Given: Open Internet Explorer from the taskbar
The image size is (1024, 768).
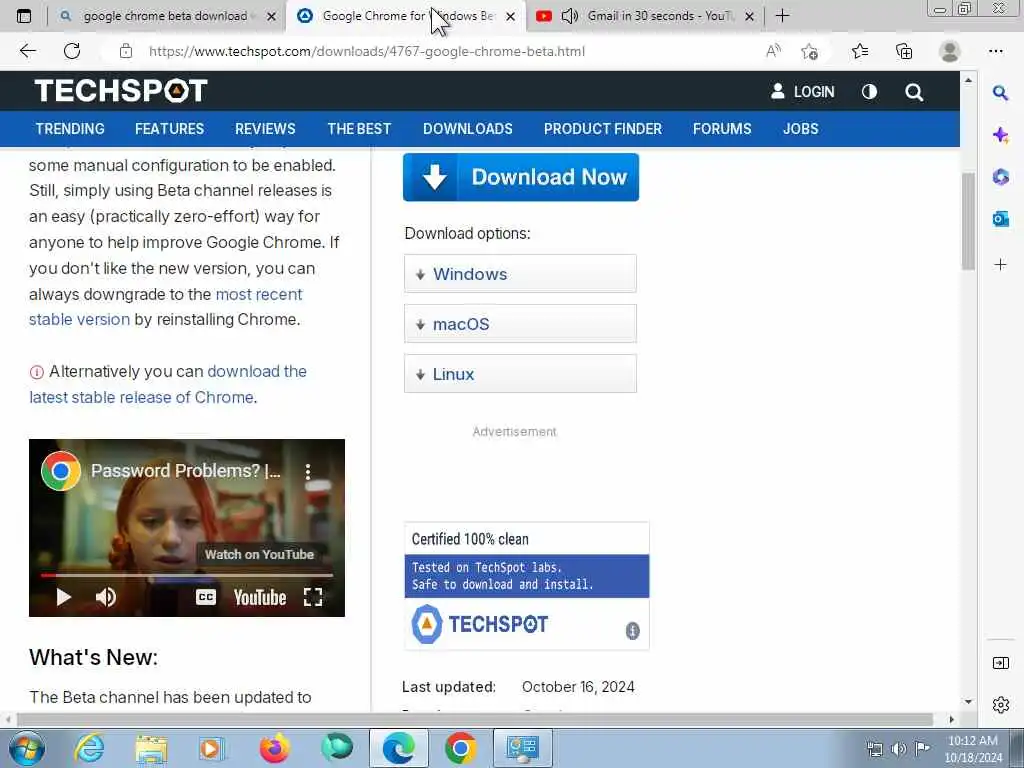Looking at the screenshot, I should coord(89,748).
